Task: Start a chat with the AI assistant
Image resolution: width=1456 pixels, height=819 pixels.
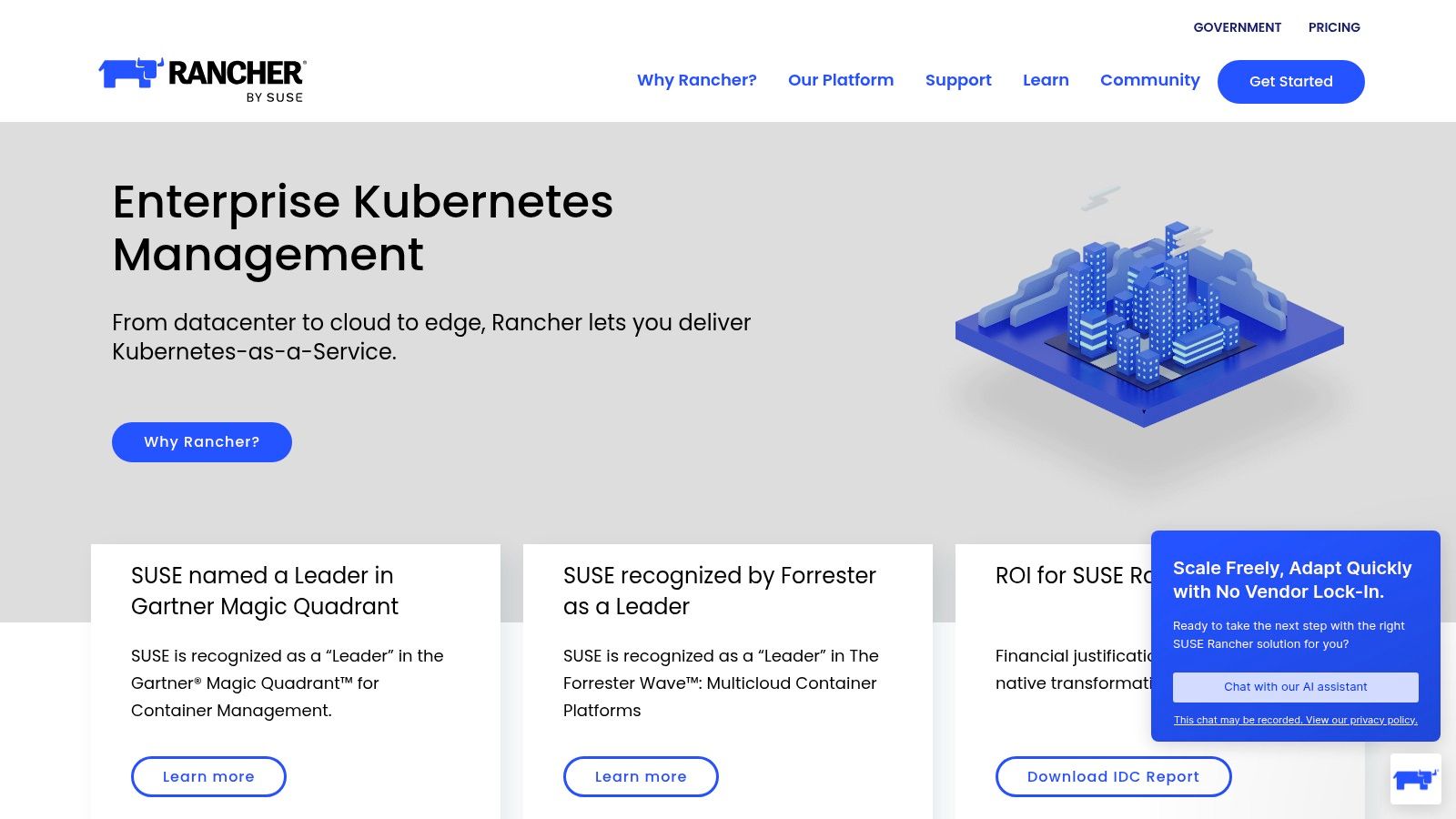Action: tap(1296, 687)
